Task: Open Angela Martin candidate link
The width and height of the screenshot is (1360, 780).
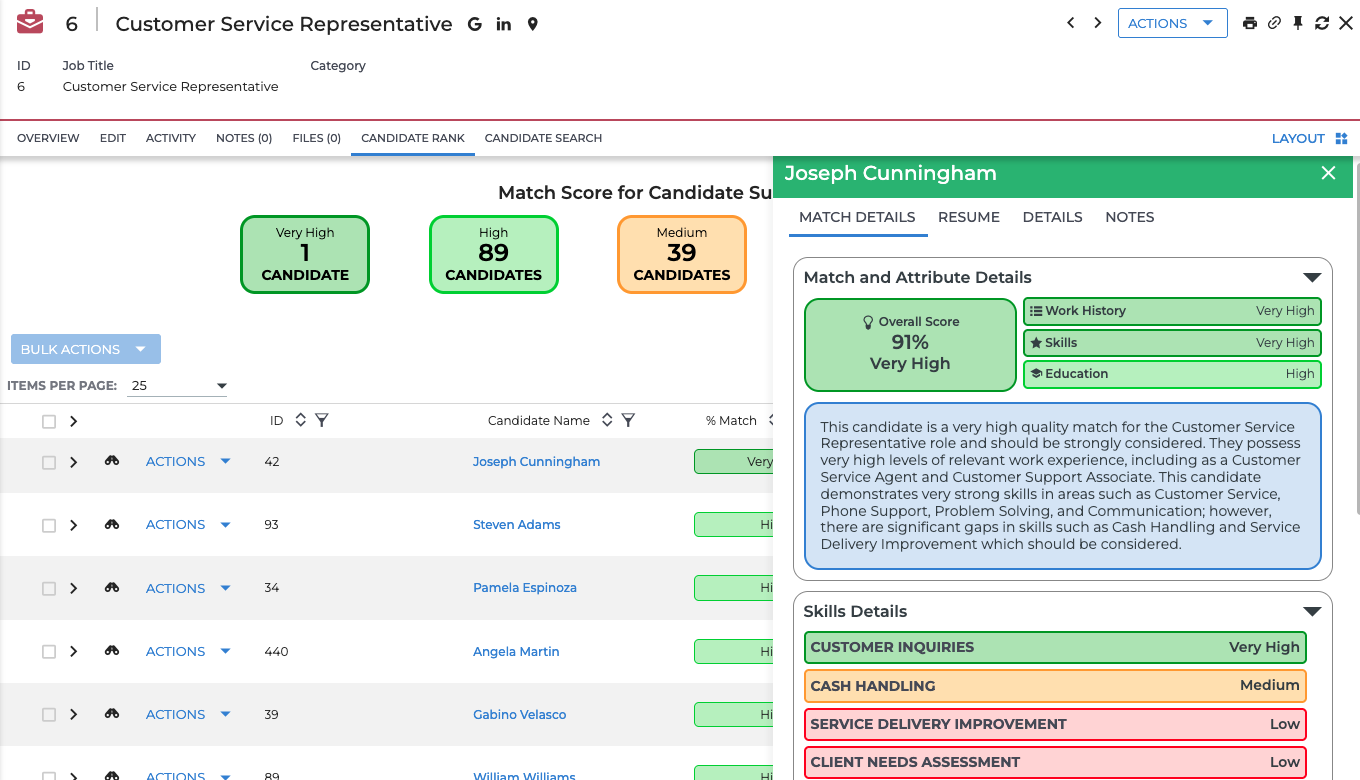Action: tap(516, 651)
